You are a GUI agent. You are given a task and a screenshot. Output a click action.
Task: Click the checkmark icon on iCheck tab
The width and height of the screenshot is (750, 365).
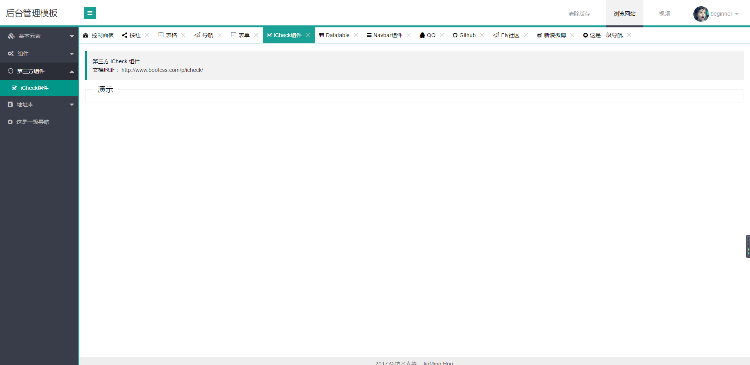(270, 35)
